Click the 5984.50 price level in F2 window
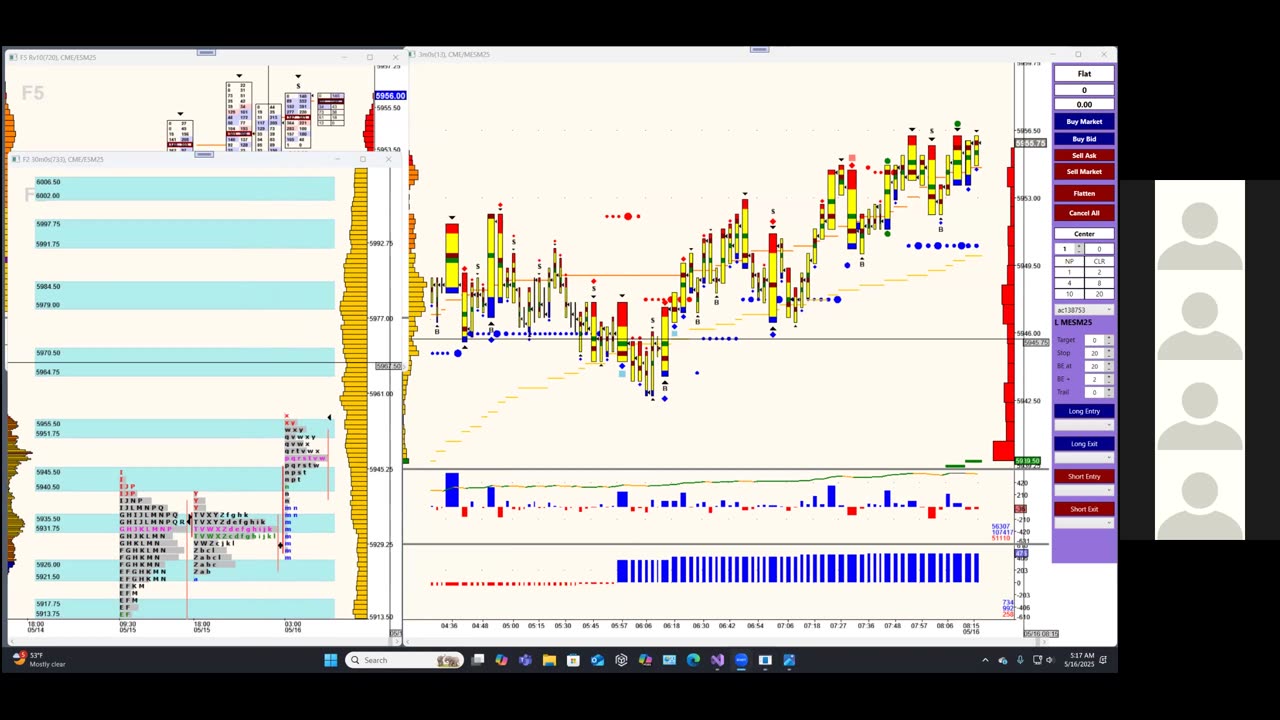 coord(48,287)
